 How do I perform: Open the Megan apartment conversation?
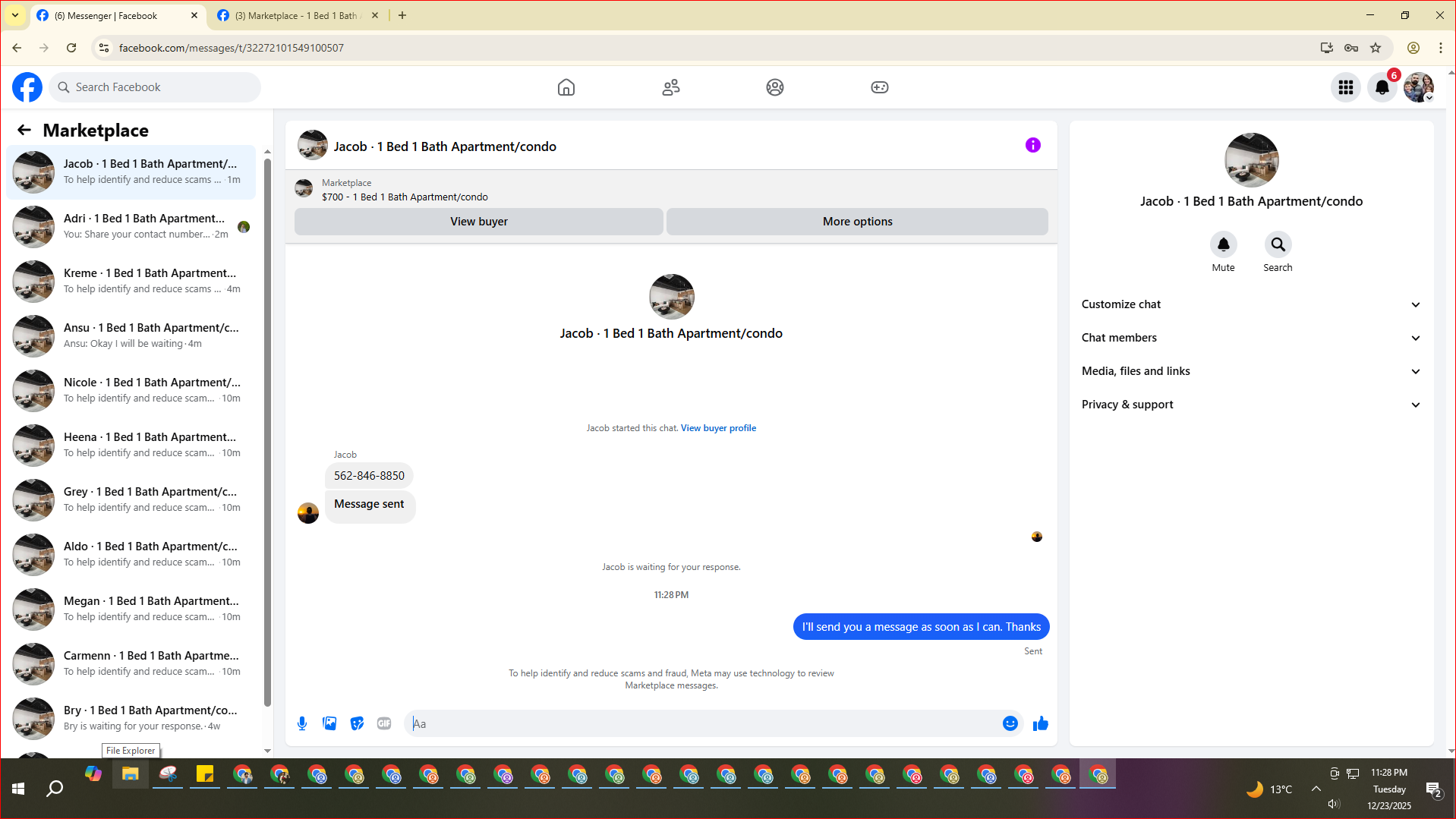(131, 609)
